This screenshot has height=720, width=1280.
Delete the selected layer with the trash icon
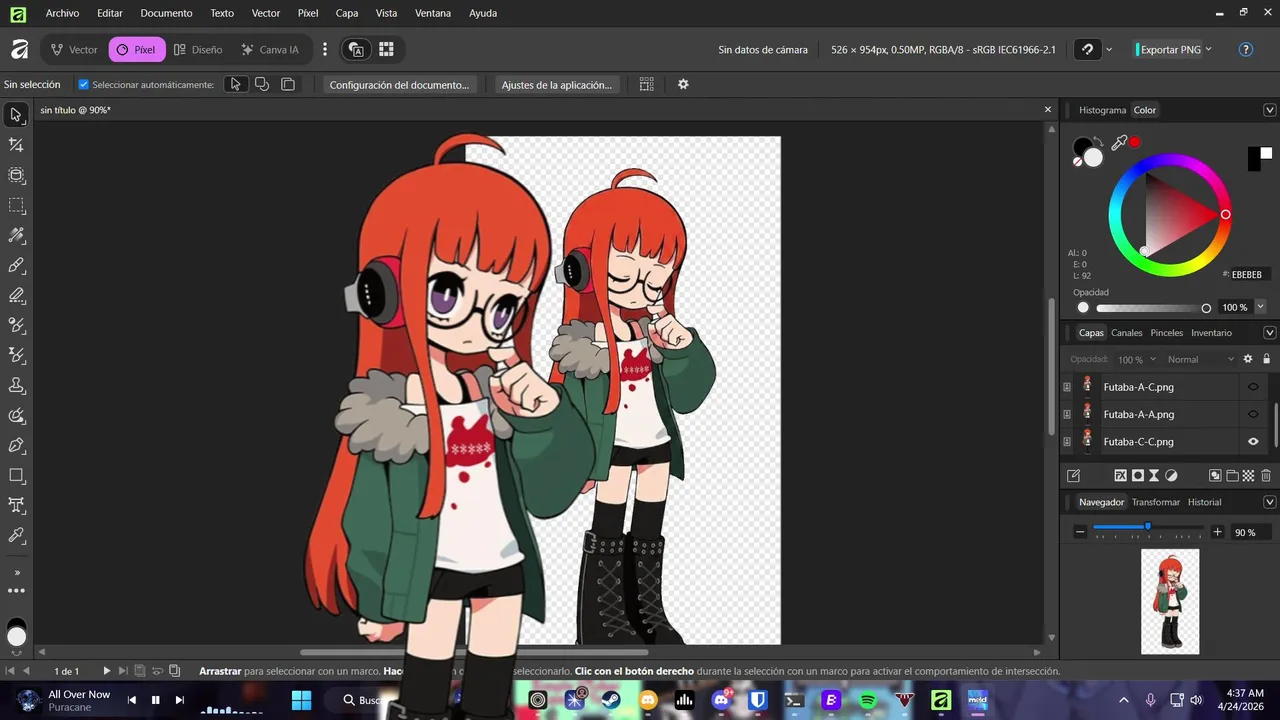click(1266, 476)
